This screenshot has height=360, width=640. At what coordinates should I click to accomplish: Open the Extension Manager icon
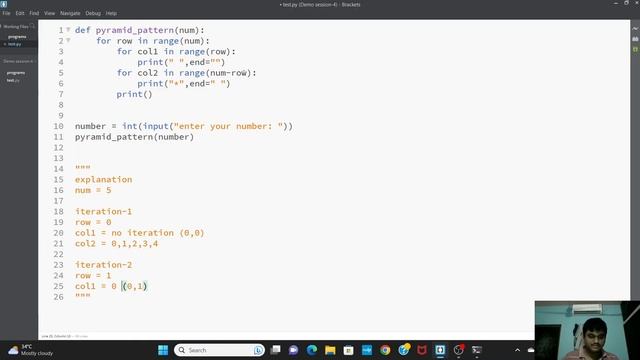point(635,39)
